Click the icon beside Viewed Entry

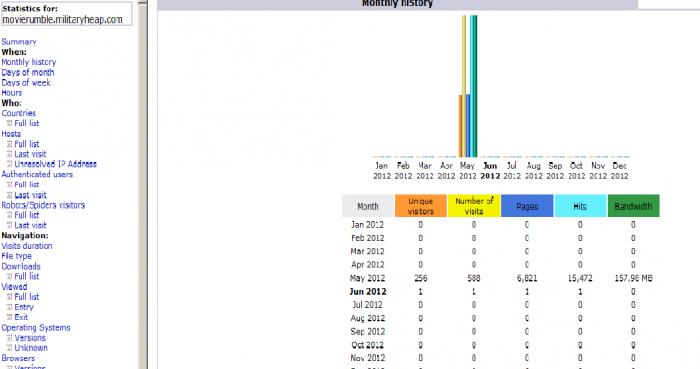point(9,307)
